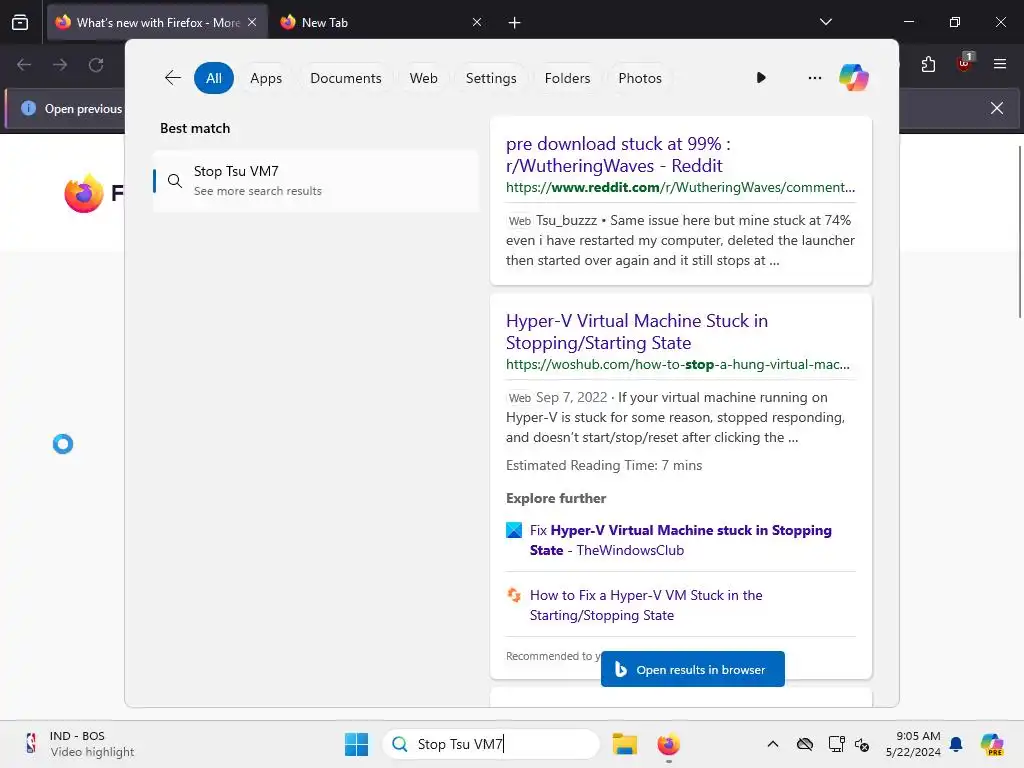The image size is (1024, 768).
Task: Select Stop Tsu VM7 best match result
Action: tap(316, 181)
